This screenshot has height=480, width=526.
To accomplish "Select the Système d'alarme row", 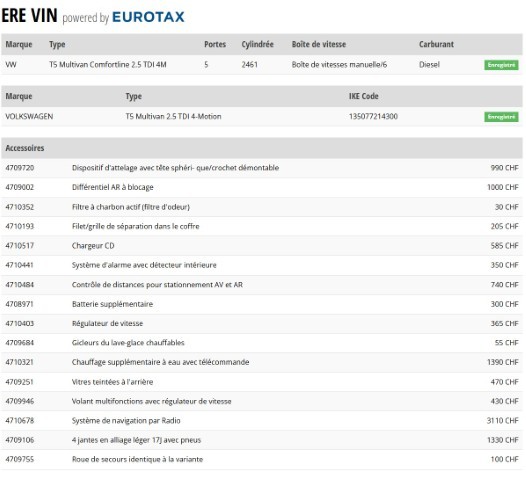I will click(x=262, y=265).
